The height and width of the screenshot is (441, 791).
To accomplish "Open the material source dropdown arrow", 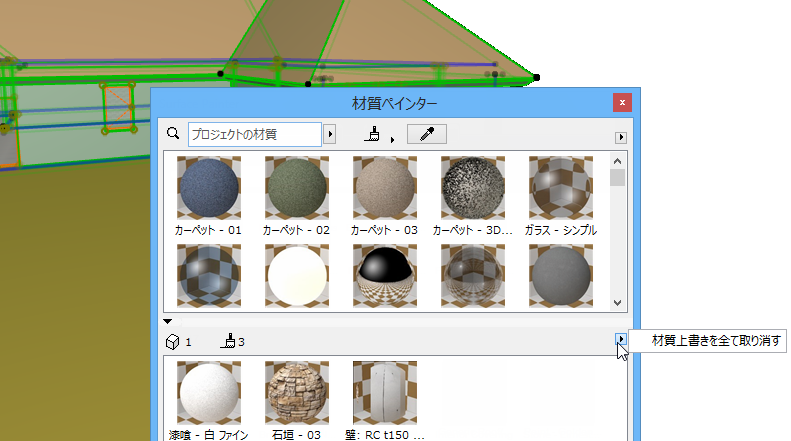I will click(x=330, y=134).
